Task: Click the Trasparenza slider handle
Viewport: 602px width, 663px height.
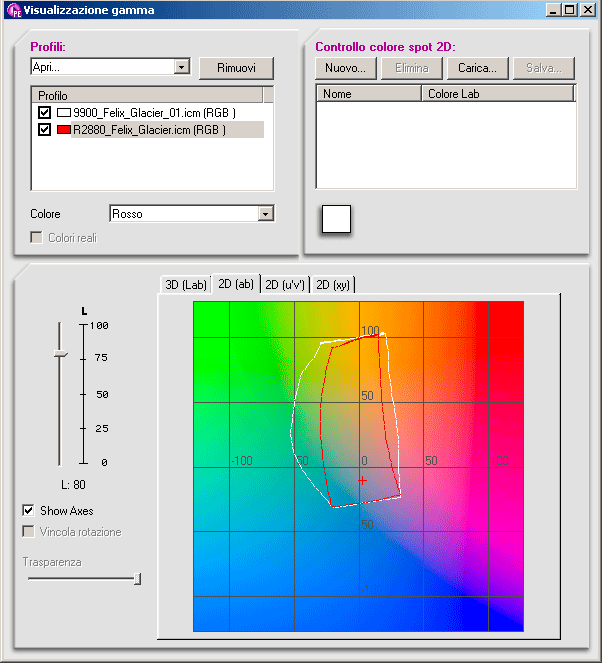Action: [x=137, y=579]
